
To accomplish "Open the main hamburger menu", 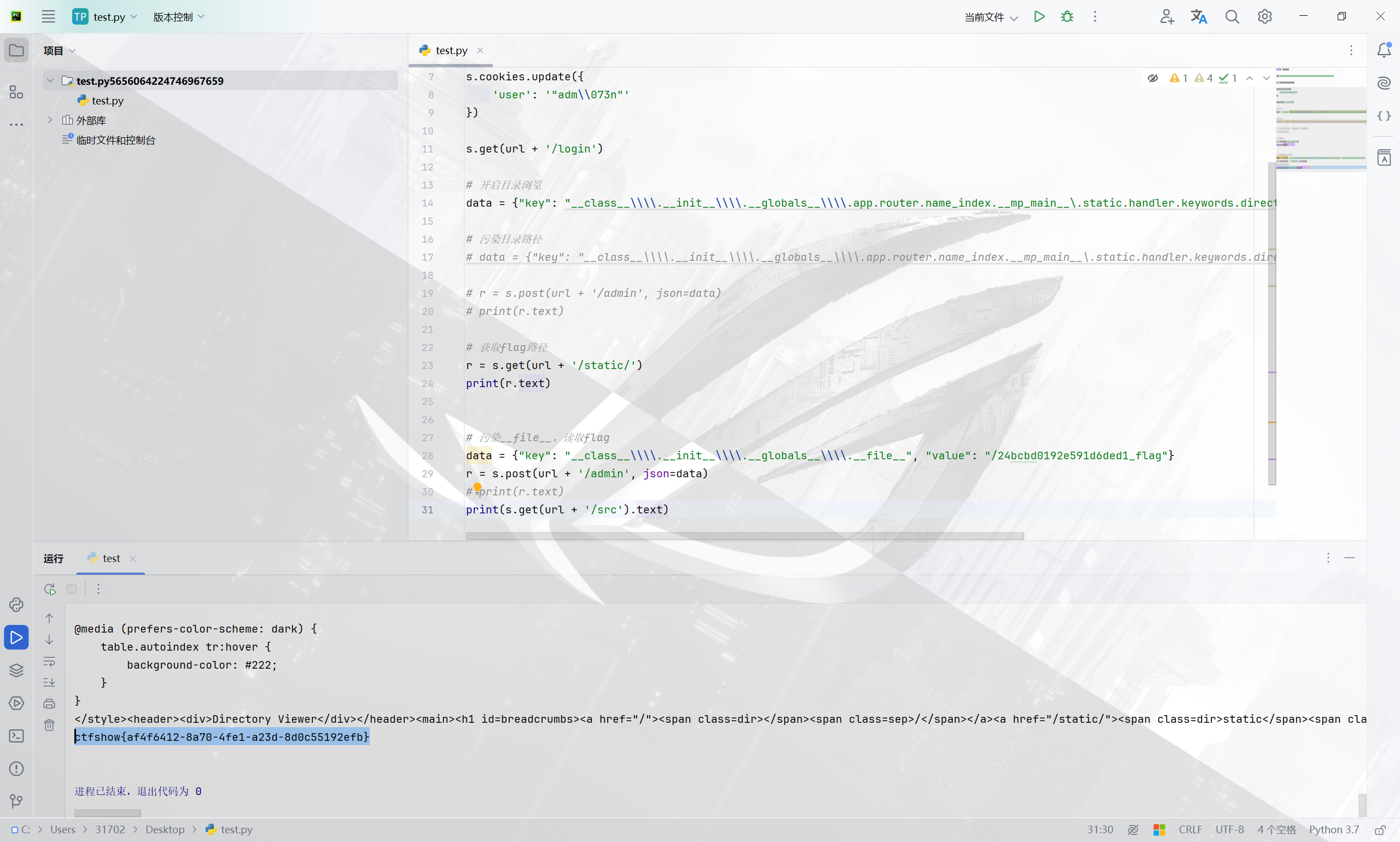I will (x=48, y=16).
